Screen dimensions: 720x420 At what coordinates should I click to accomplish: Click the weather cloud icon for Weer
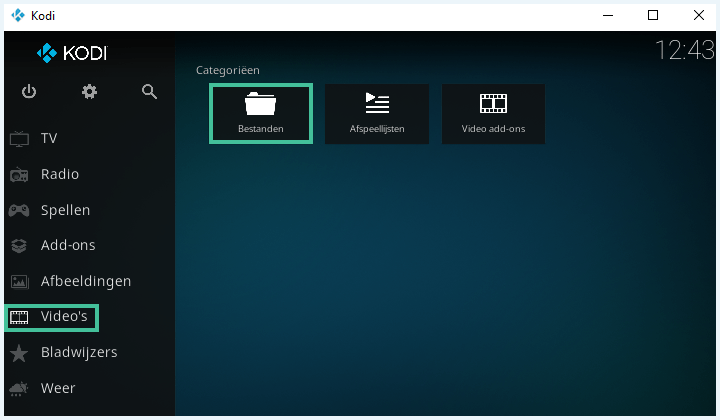tap(19, 388)
